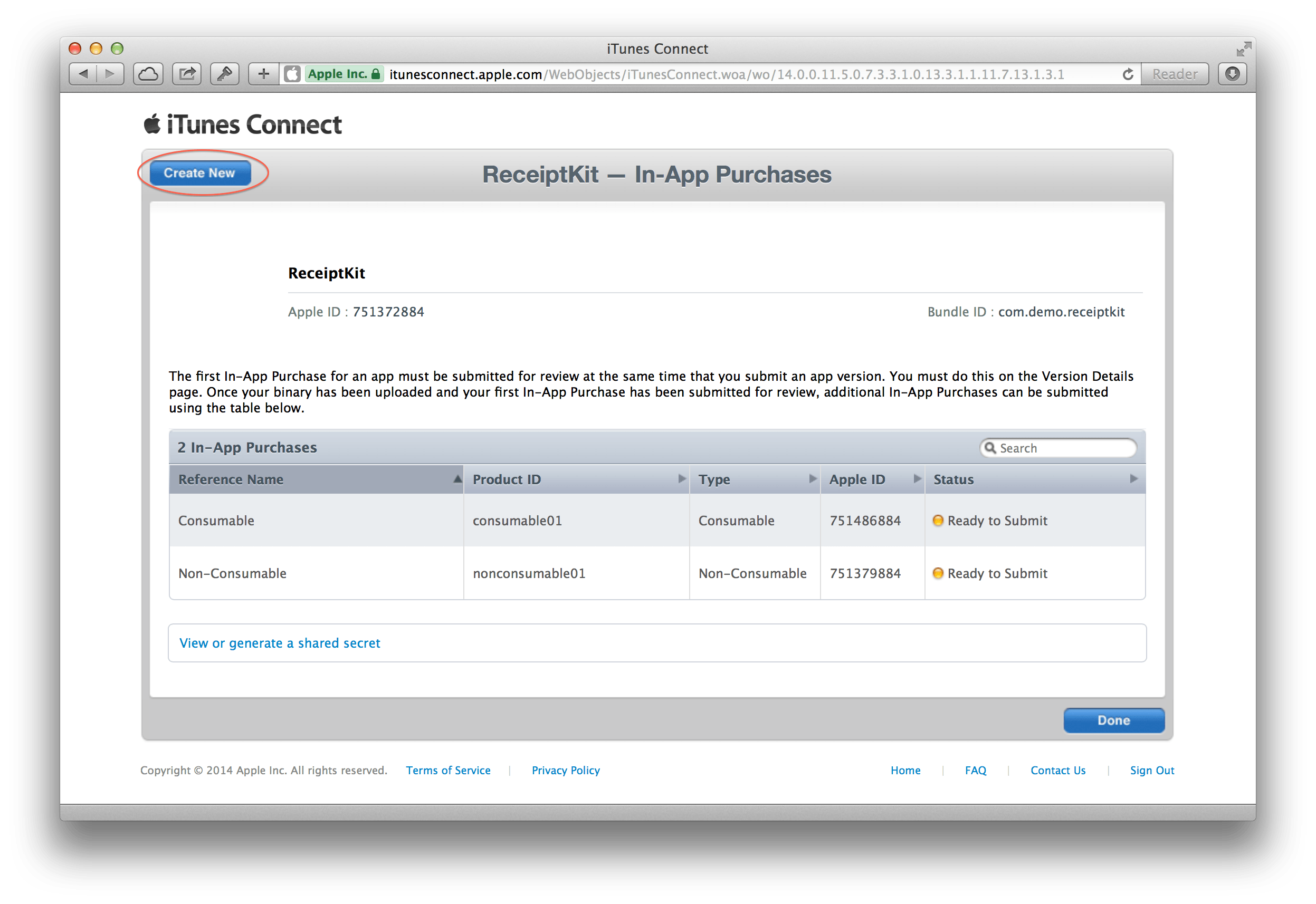1316x904 pixels.
Task: Sort by Product ID column arrow
Action: click(682, 479)
